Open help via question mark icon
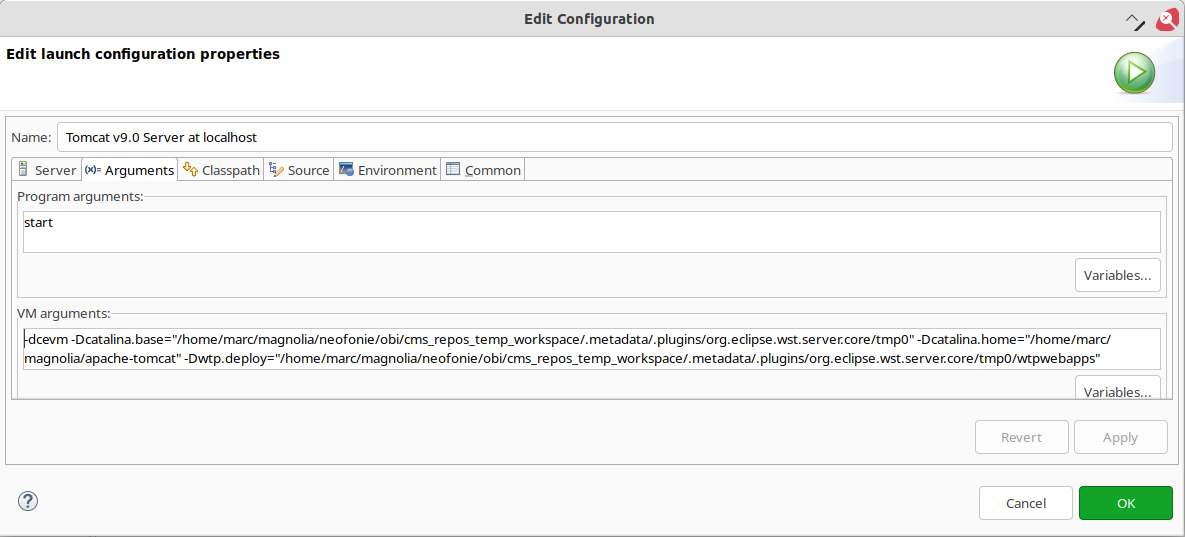This screenshot has width=1185, height=537. coord(28,501)
